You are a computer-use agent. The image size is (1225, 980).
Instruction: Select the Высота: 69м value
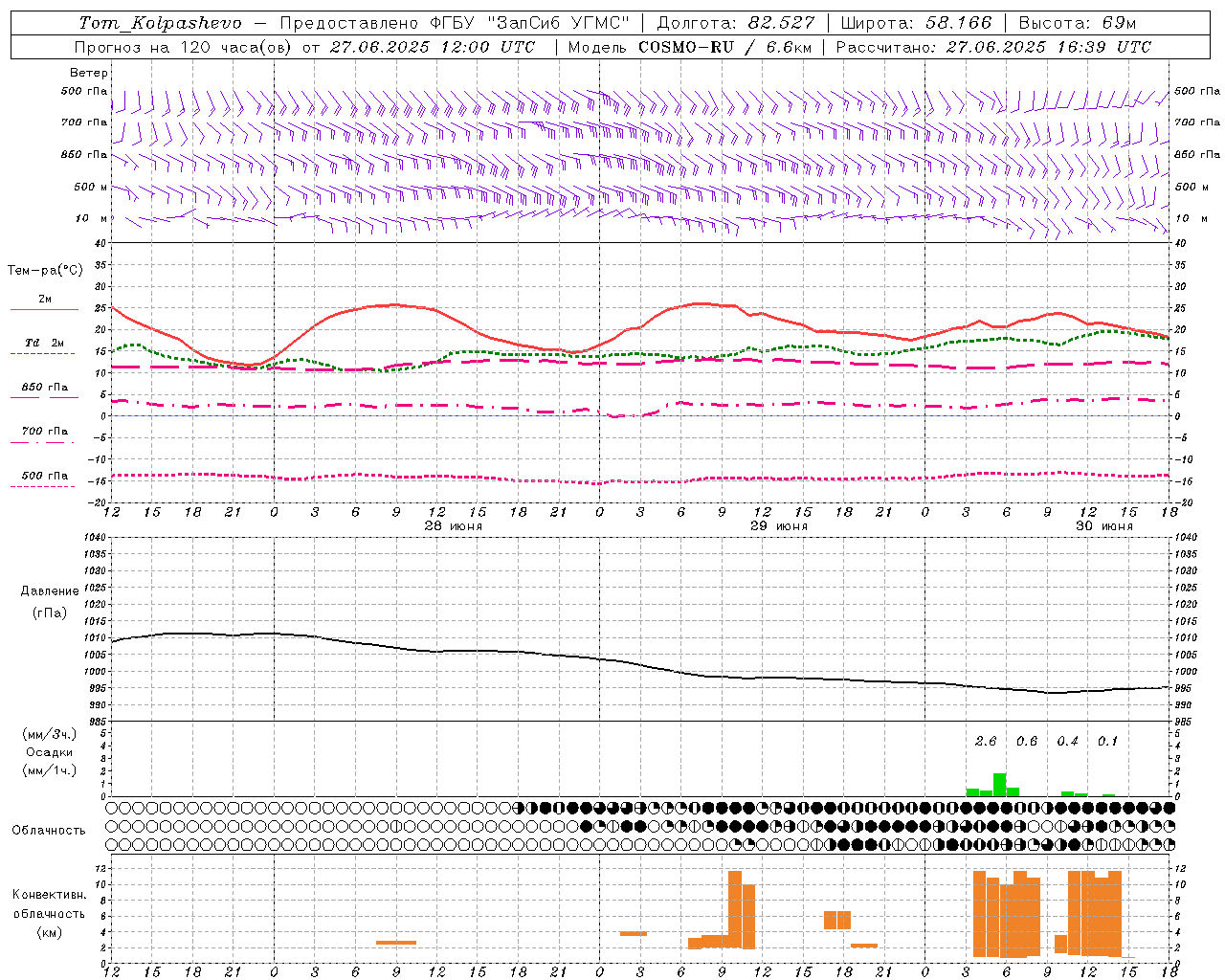coord(1078,23)
